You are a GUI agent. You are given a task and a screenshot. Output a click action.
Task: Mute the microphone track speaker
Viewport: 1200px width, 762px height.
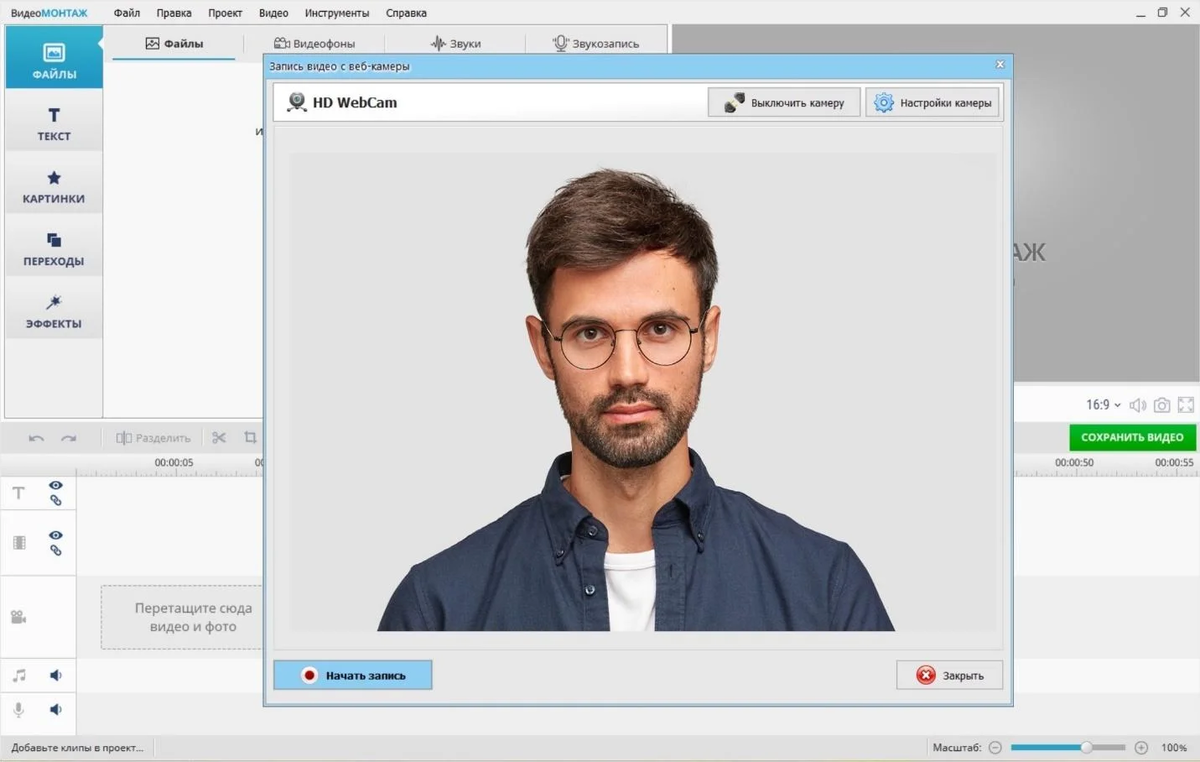56,709
